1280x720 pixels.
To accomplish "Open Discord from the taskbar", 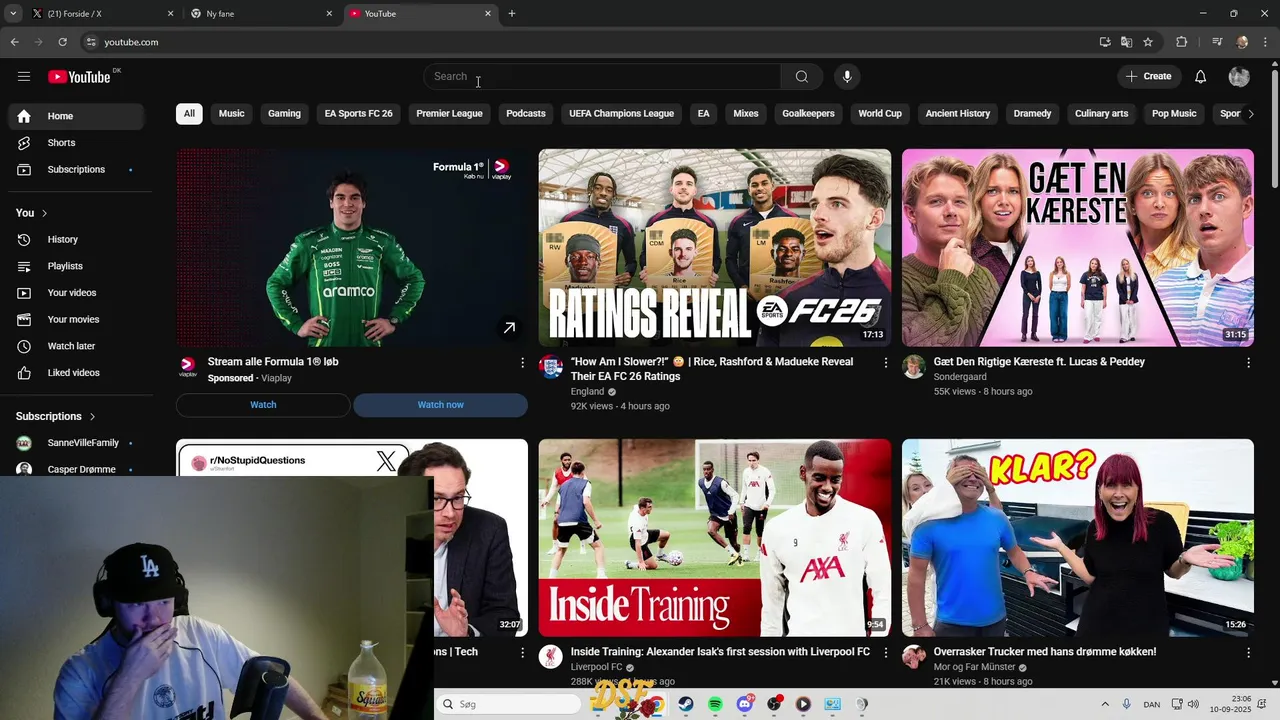I will point(745,704).
